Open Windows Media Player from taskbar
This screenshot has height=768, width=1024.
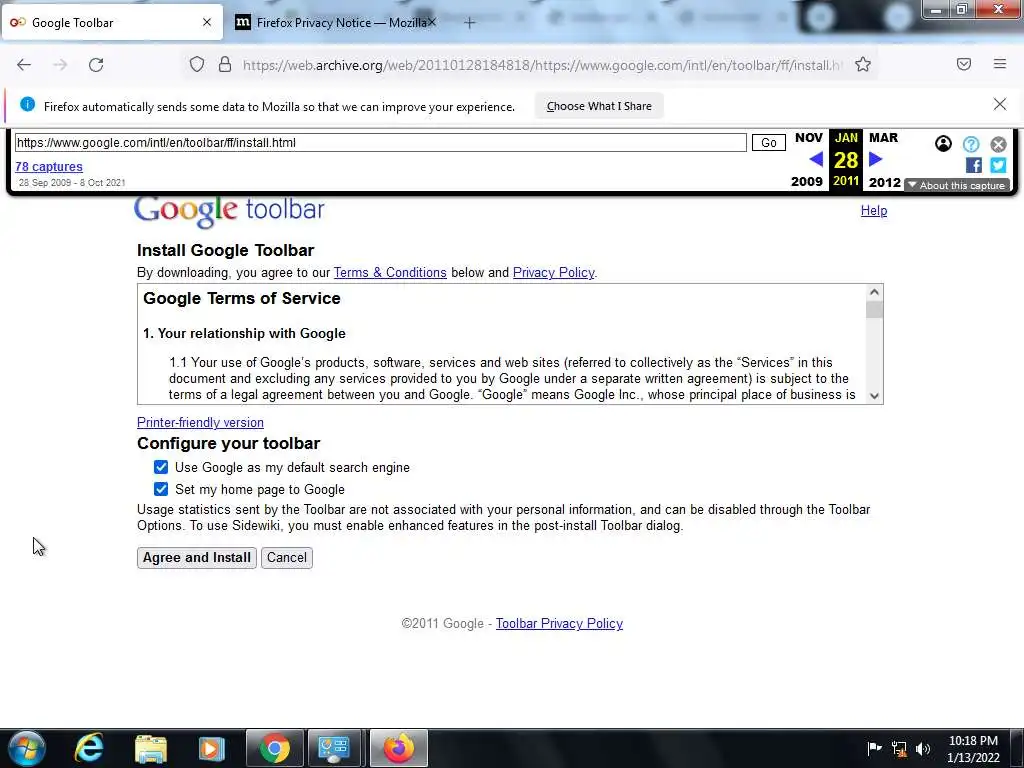[212, 748]
